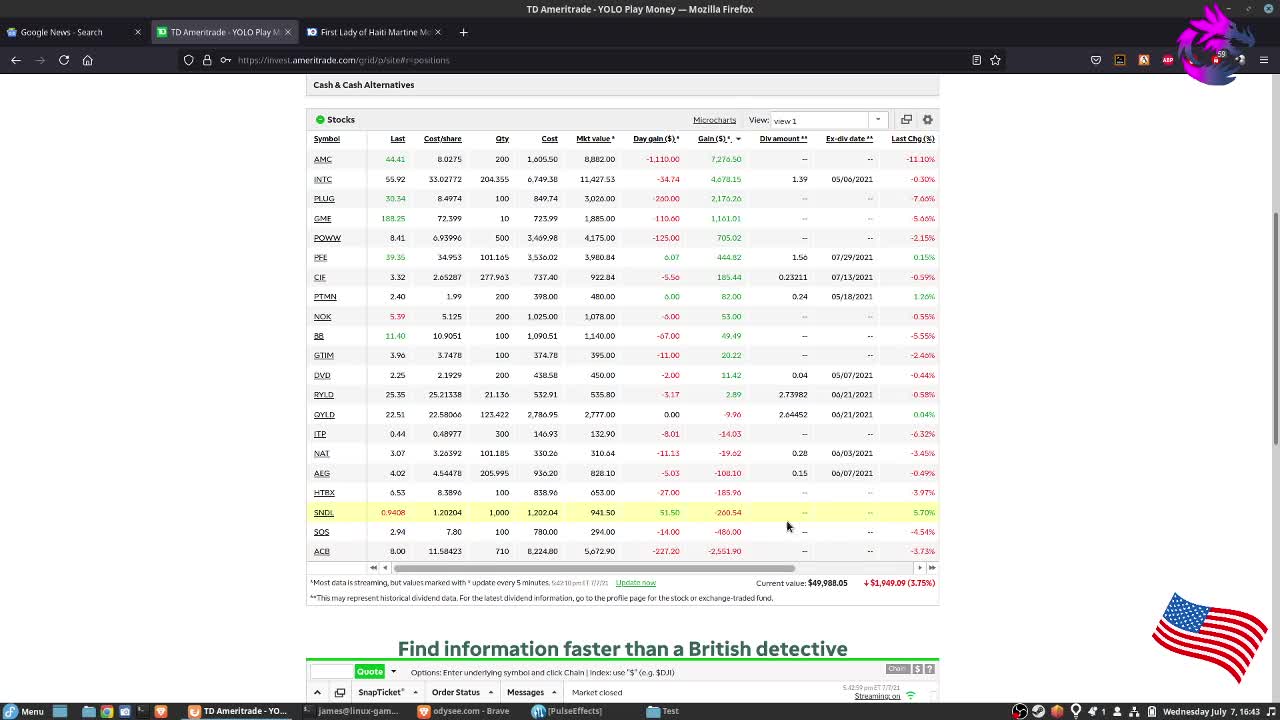1280x720 pixels.
Task: Open the GME symbol link
Action: click(322, 218)
